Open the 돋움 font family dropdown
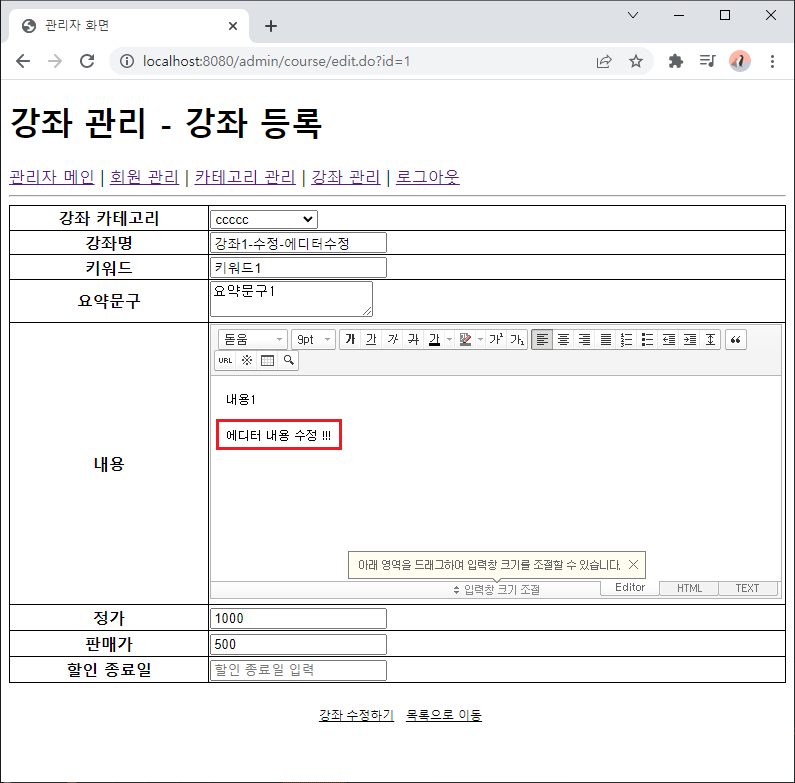This screenshot has height=783, width=795. (252, 339)
